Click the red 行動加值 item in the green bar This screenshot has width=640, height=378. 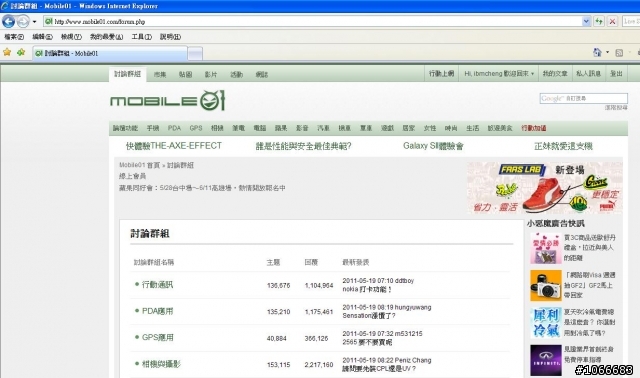[533, 128]
